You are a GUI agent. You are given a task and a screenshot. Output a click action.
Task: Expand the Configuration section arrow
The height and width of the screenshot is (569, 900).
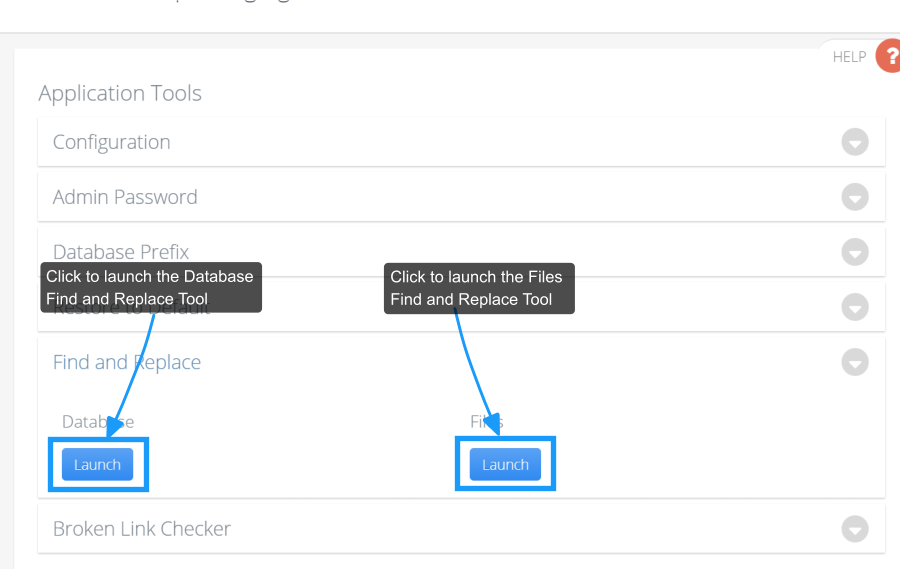(855, 142)
